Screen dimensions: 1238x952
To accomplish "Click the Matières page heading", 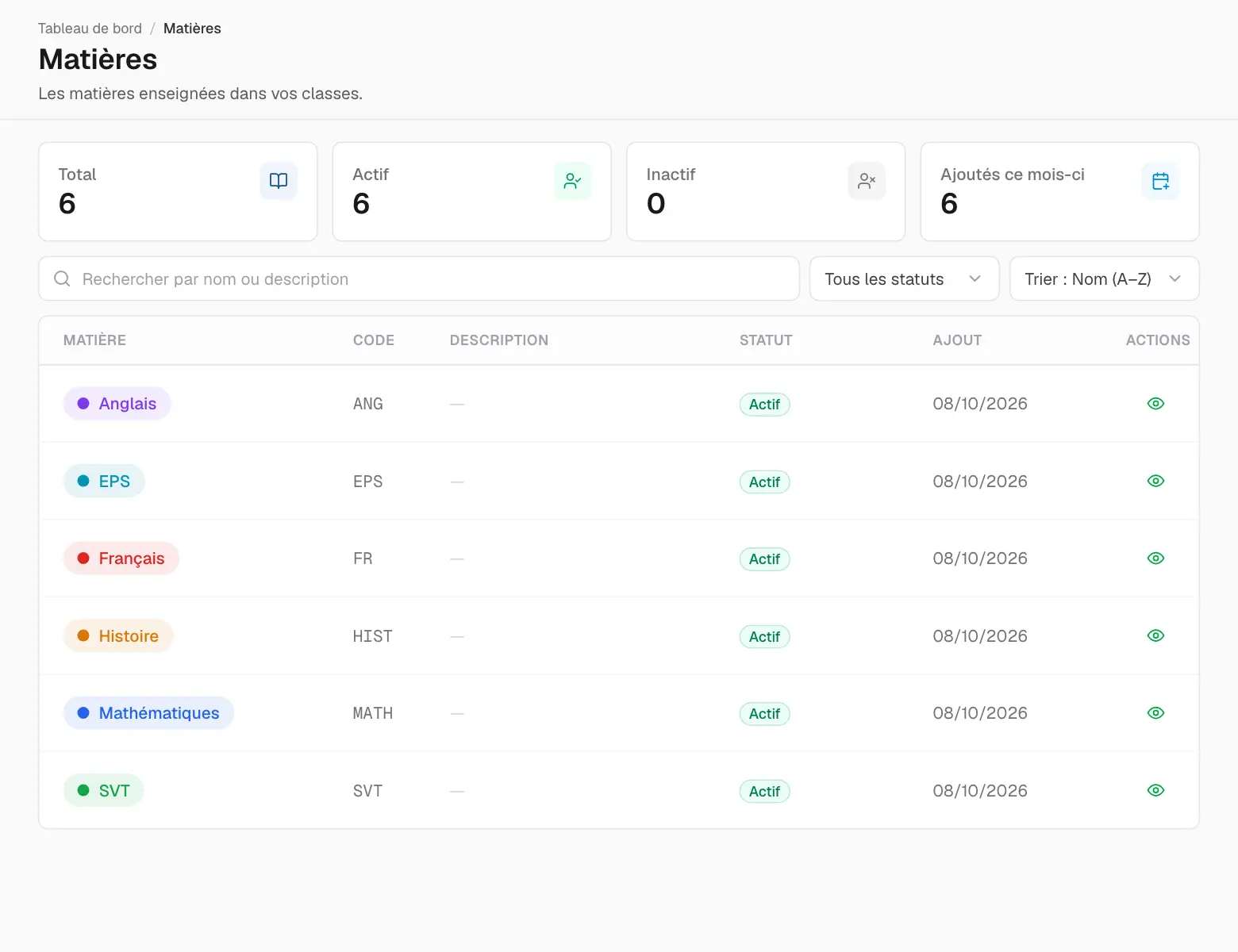I will click(x=98, y=59).
